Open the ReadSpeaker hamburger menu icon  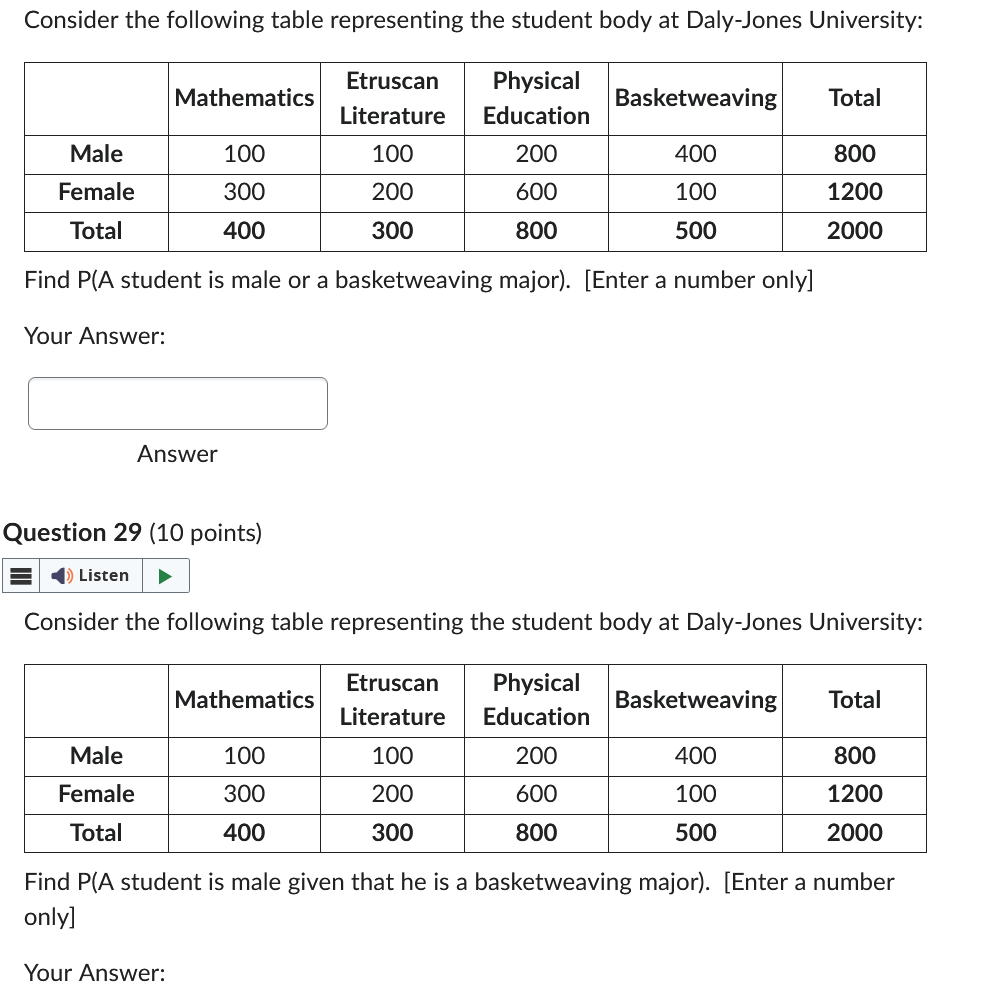pos(20,575)
